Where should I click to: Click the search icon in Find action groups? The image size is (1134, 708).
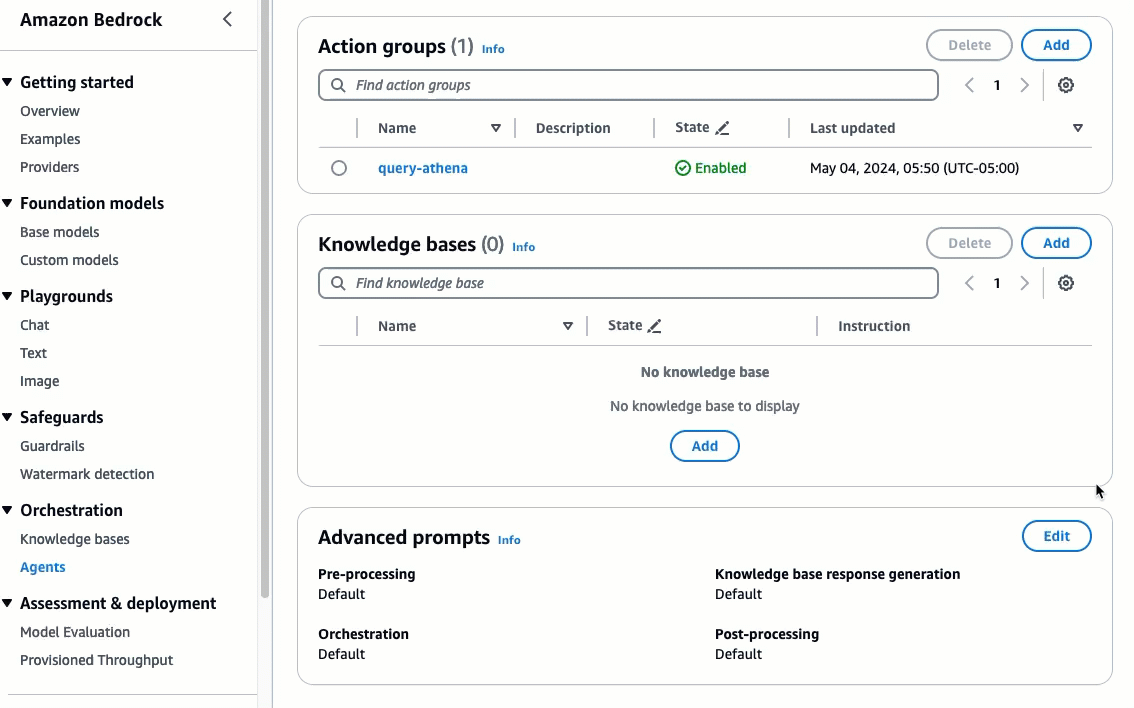click(x=338, y=85)
